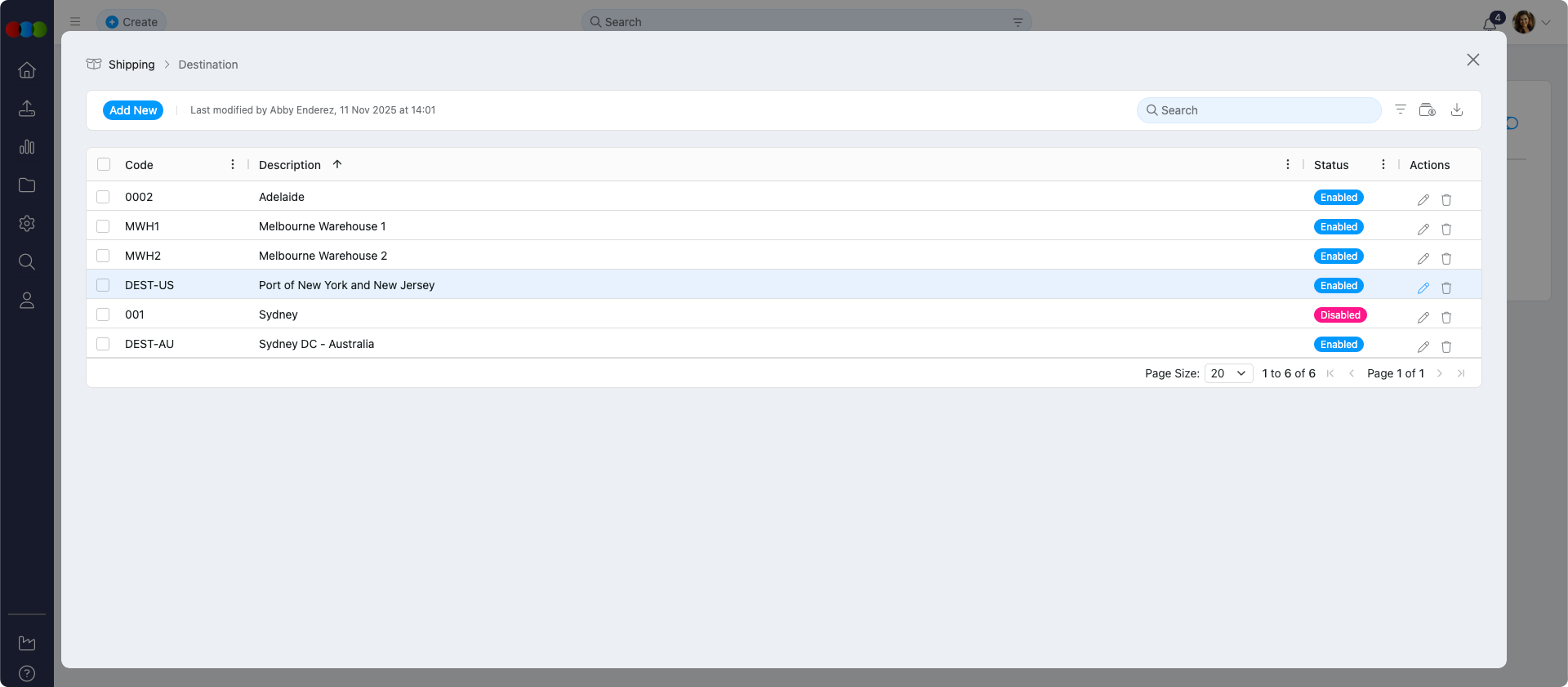
Task: Click the edit pencil for Adelaide row
Action: tap(1423, 199)
